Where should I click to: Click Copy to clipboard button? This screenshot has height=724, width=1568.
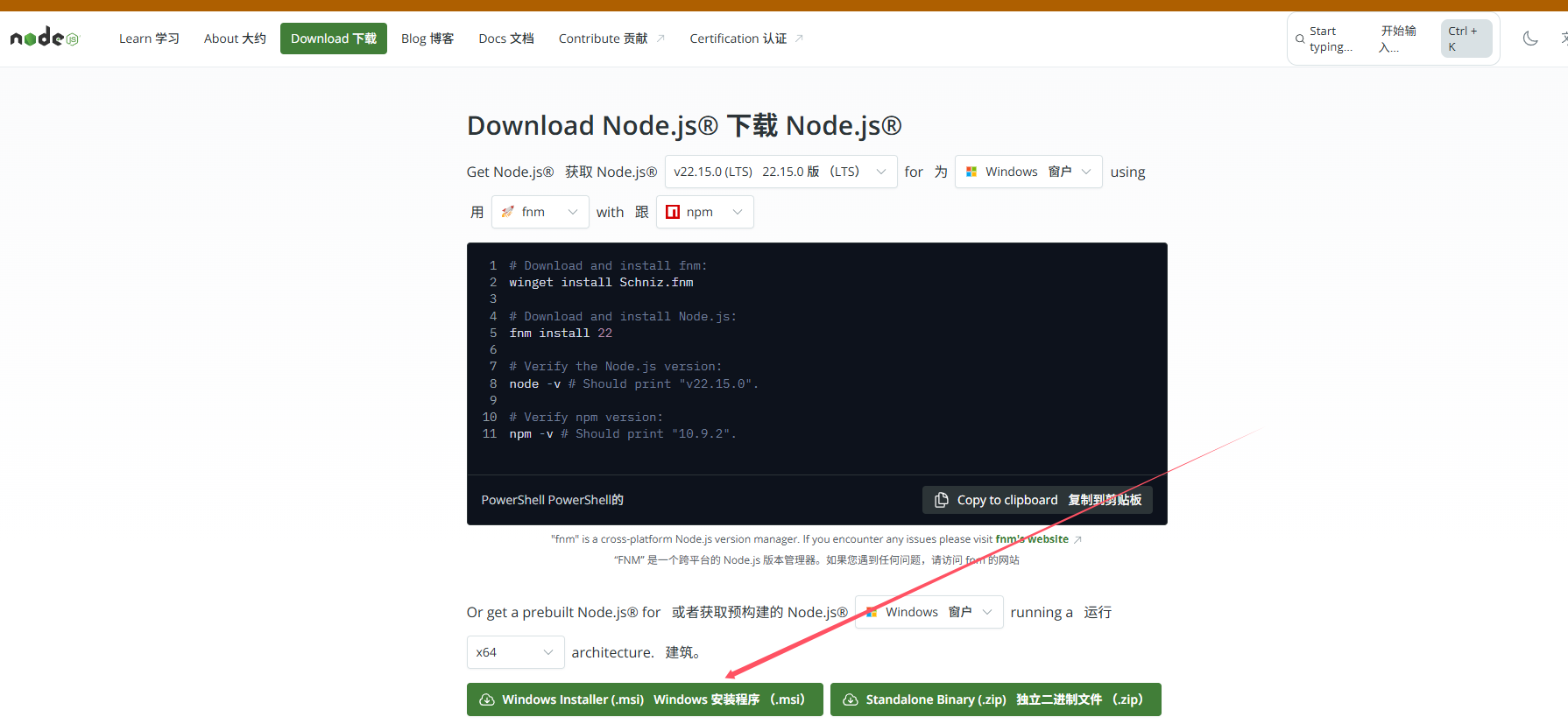pyautogui.click(x=1037, y=500)
